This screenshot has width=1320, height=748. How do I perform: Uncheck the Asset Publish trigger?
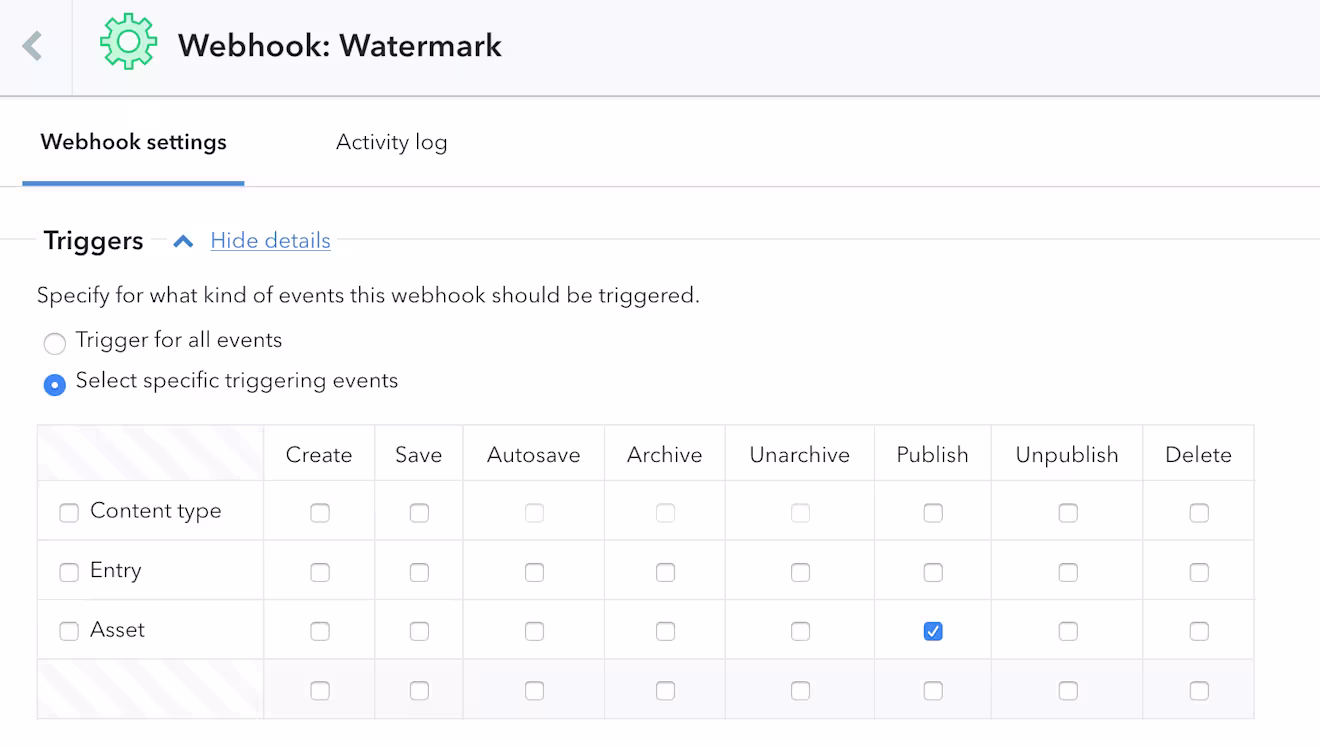click(933, 631)
